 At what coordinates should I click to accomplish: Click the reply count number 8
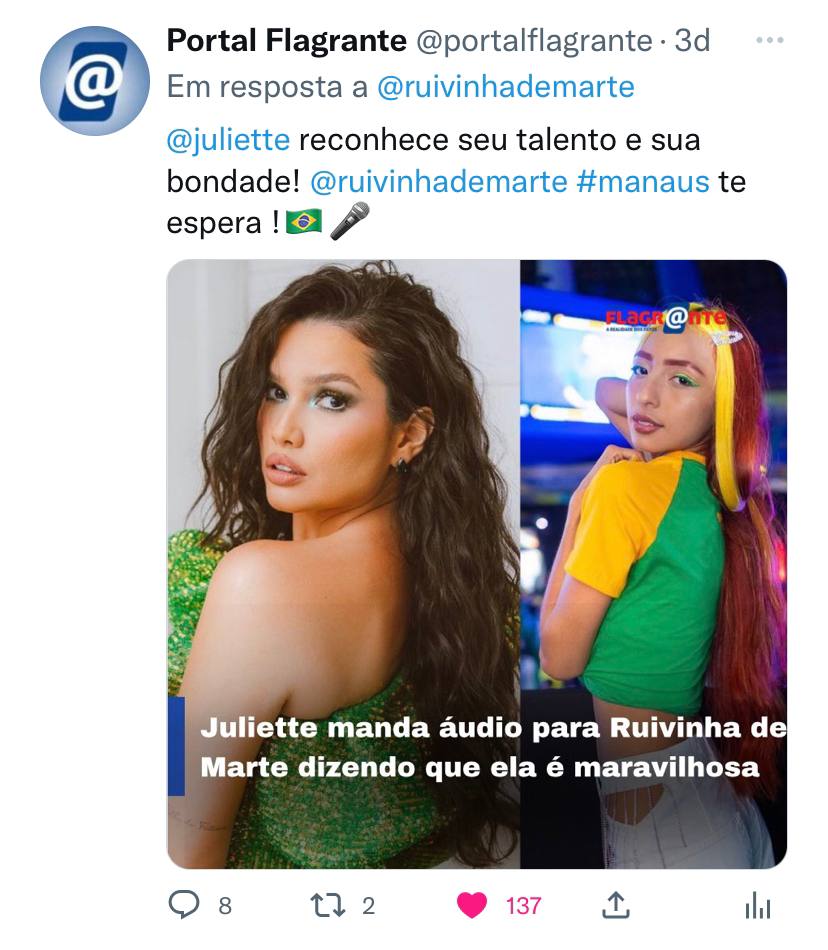(x=225, y=906)
